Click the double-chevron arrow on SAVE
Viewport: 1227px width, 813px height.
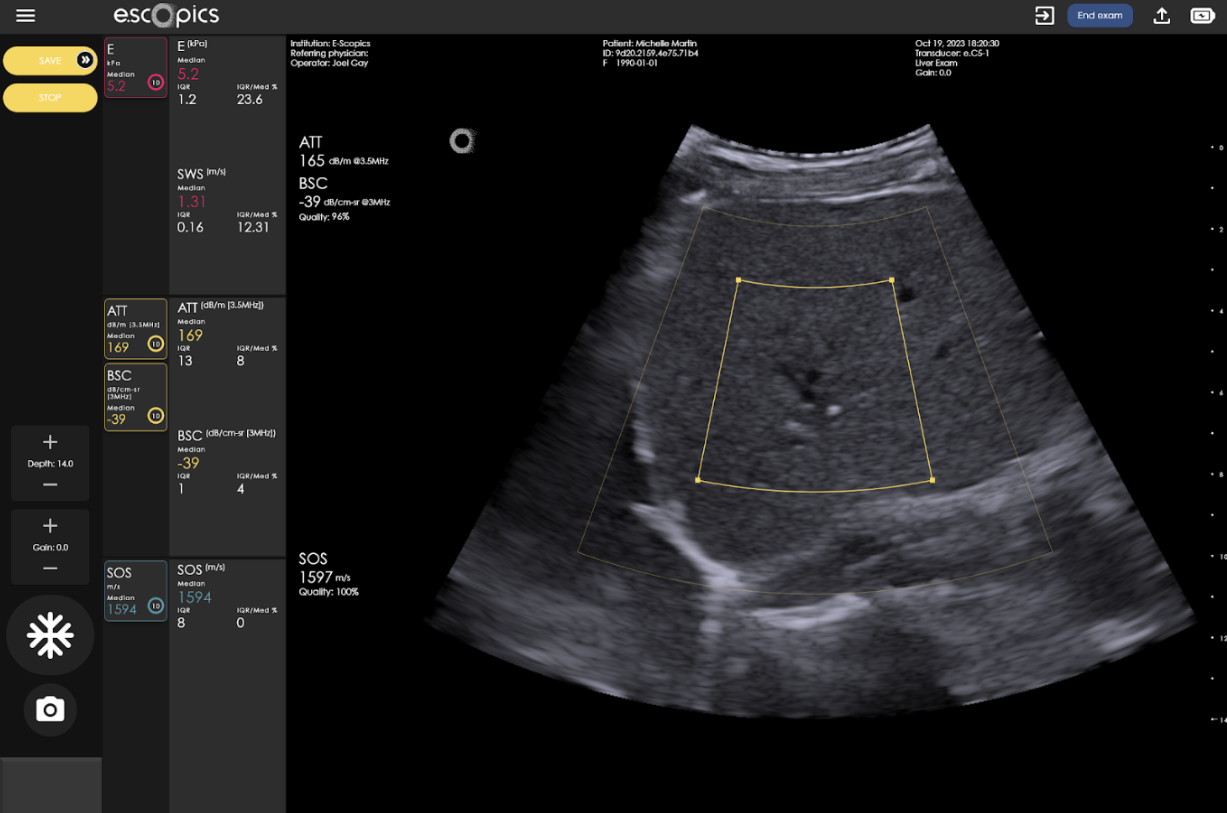pos(85,61)
